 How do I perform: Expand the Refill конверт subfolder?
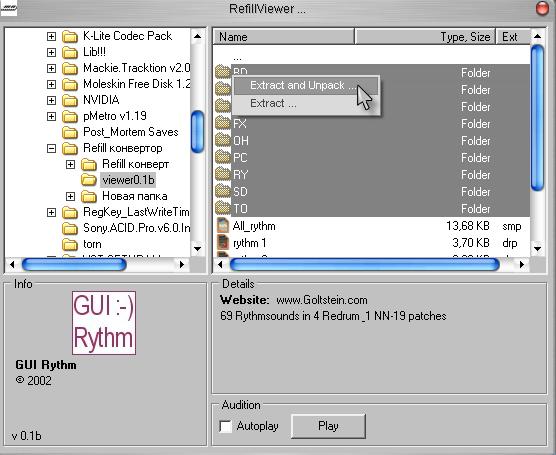71,164
